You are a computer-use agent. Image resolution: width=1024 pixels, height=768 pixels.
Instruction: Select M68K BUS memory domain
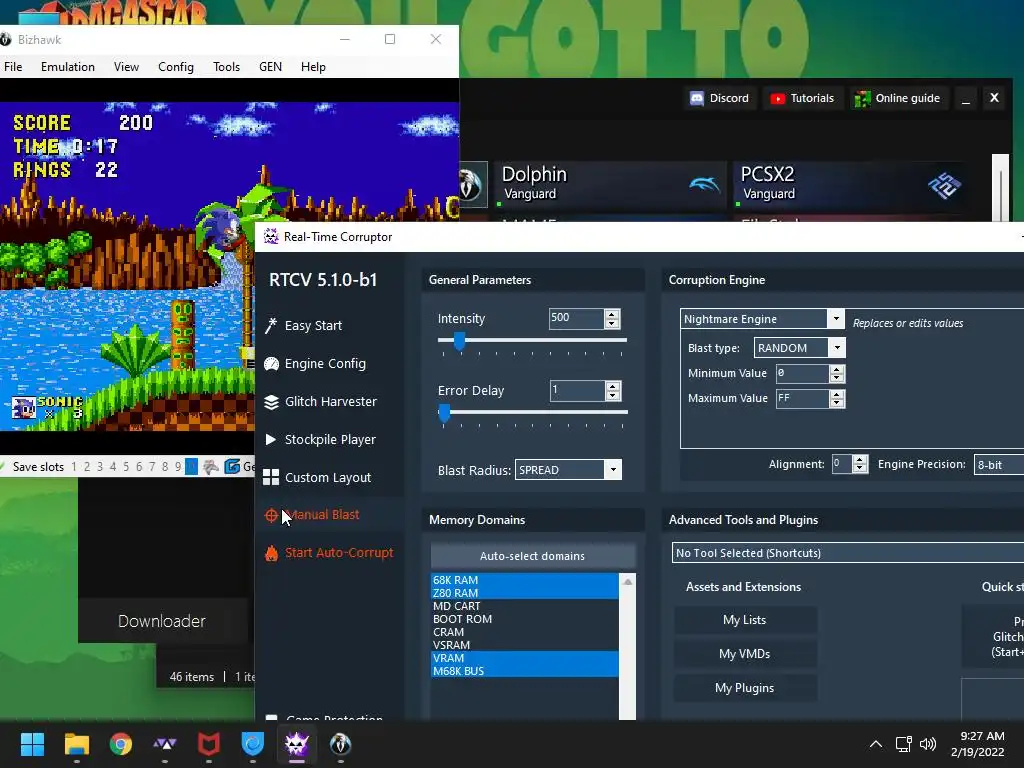tap(524, 671)
